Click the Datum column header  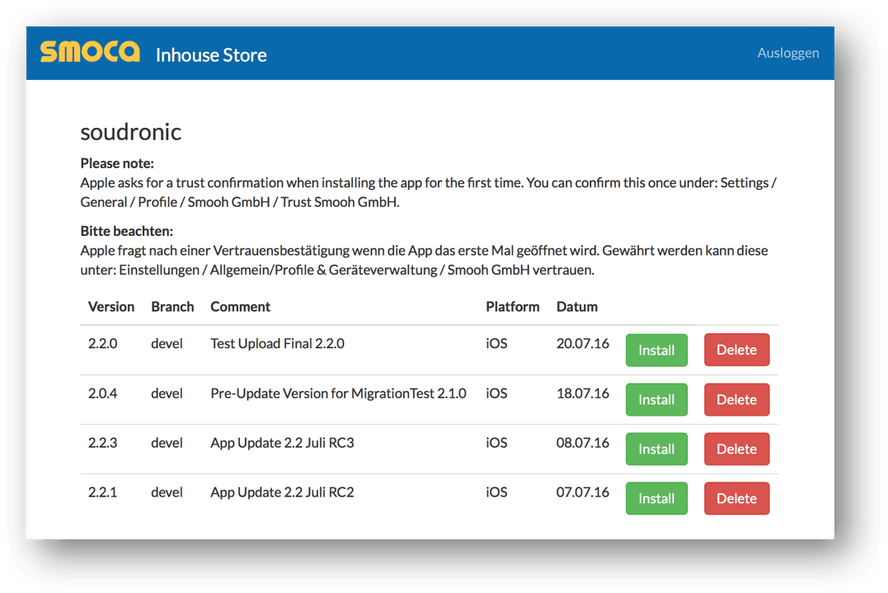pos(577,307)
